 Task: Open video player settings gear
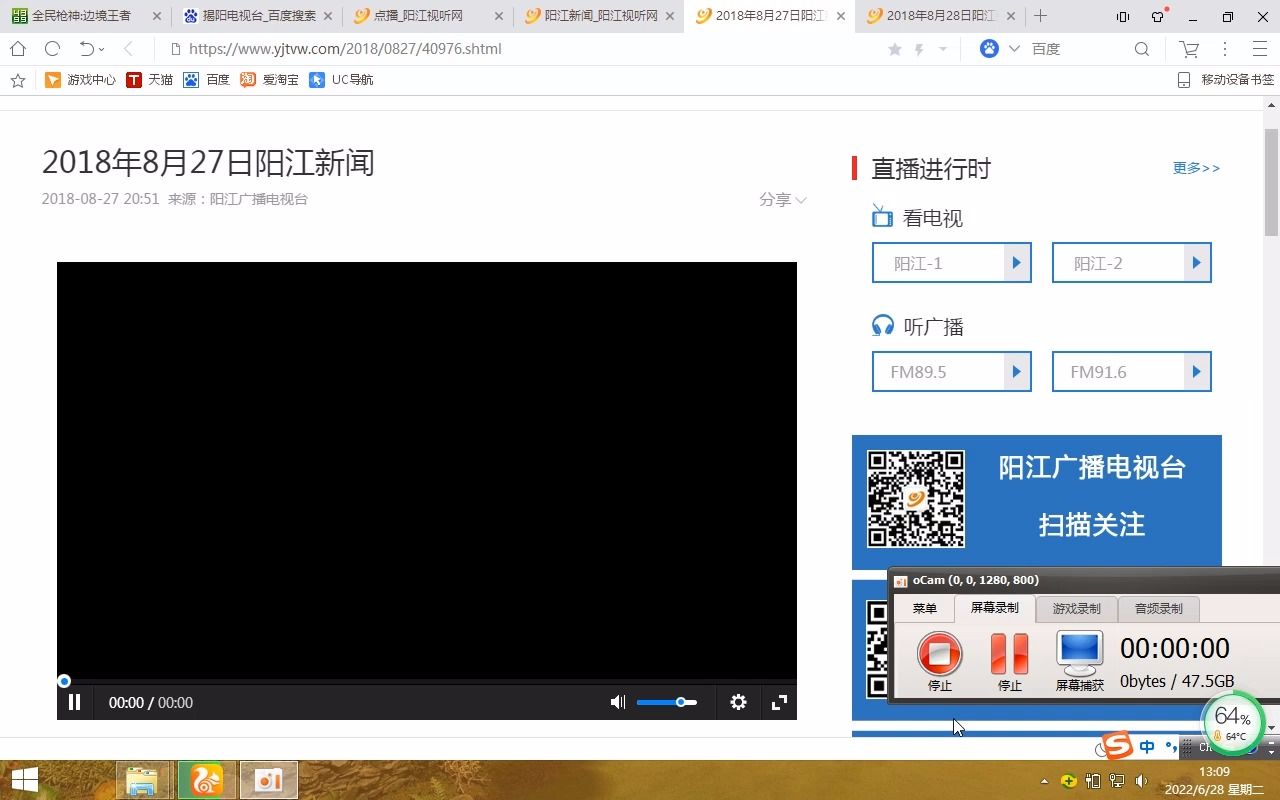[x=738, y=702]
